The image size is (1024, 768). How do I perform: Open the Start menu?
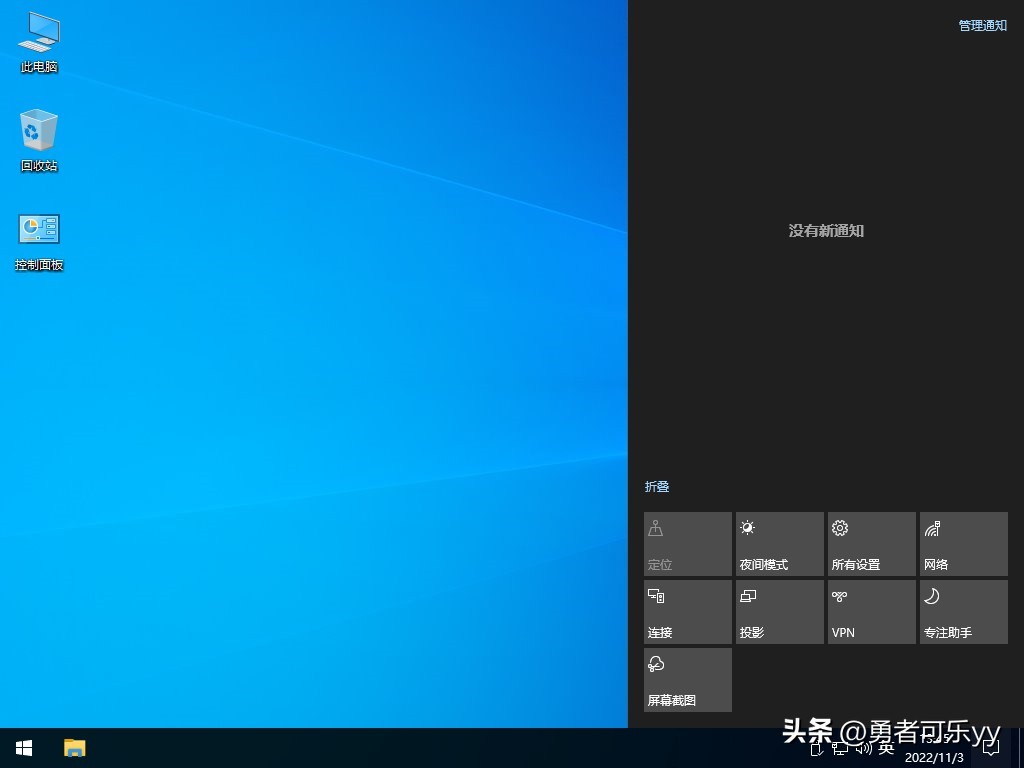23,748
